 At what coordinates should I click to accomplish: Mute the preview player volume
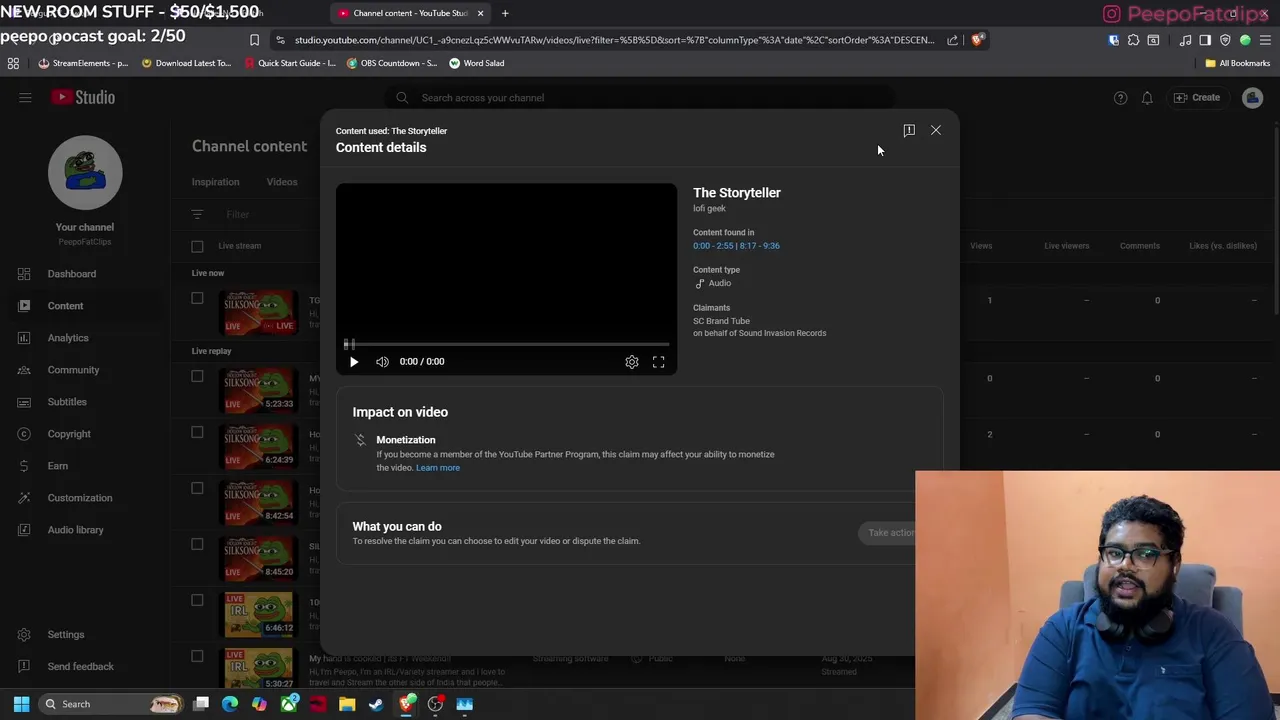382,362
